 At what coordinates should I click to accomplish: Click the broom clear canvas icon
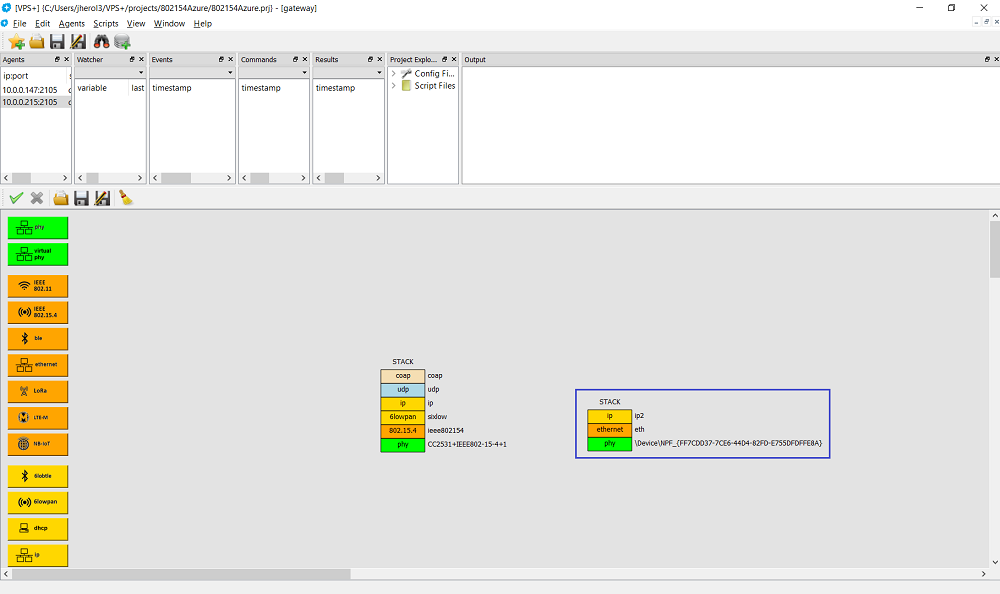click(126, 198)
